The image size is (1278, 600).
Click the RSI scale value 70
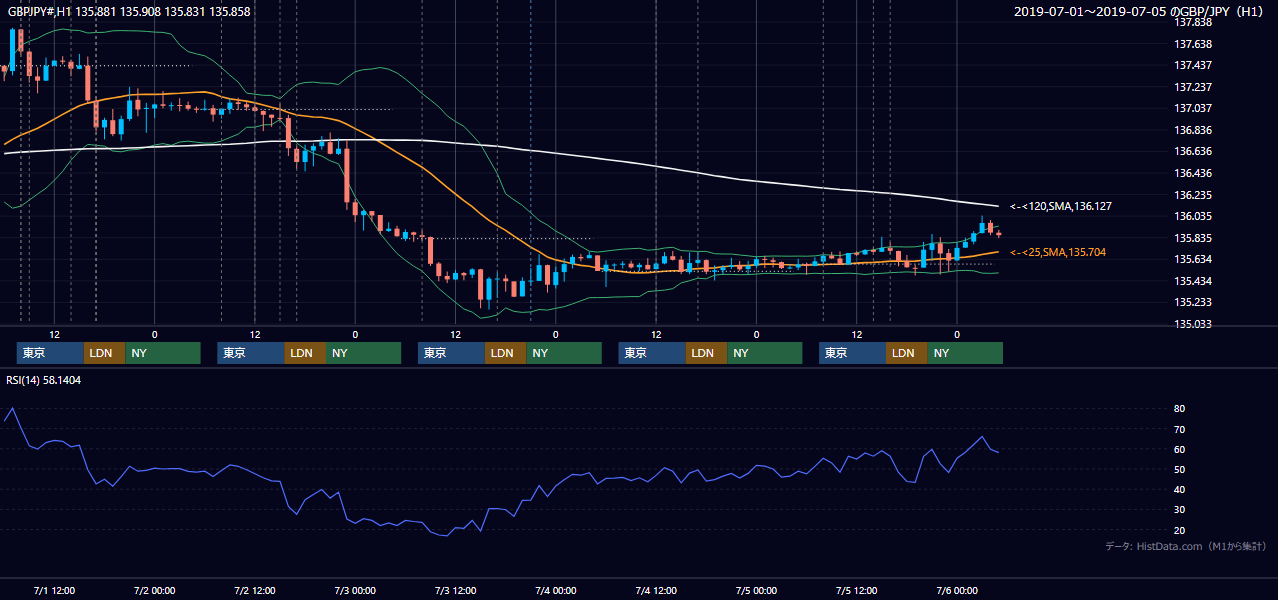point(1179,429)
